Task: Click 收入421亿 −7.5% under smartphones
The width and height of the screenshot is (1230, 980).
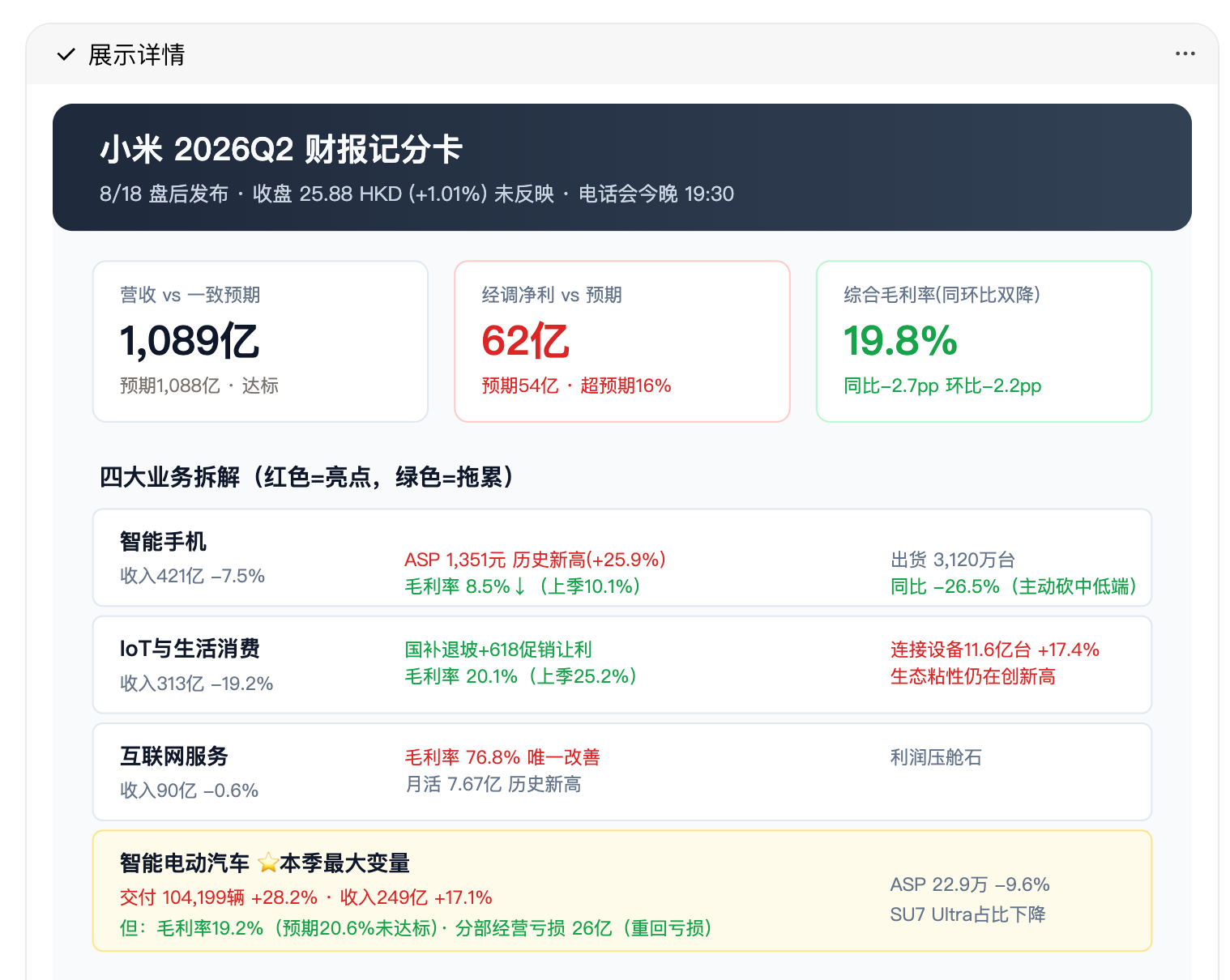Action: pyautogui.click(x=192, y=576)
